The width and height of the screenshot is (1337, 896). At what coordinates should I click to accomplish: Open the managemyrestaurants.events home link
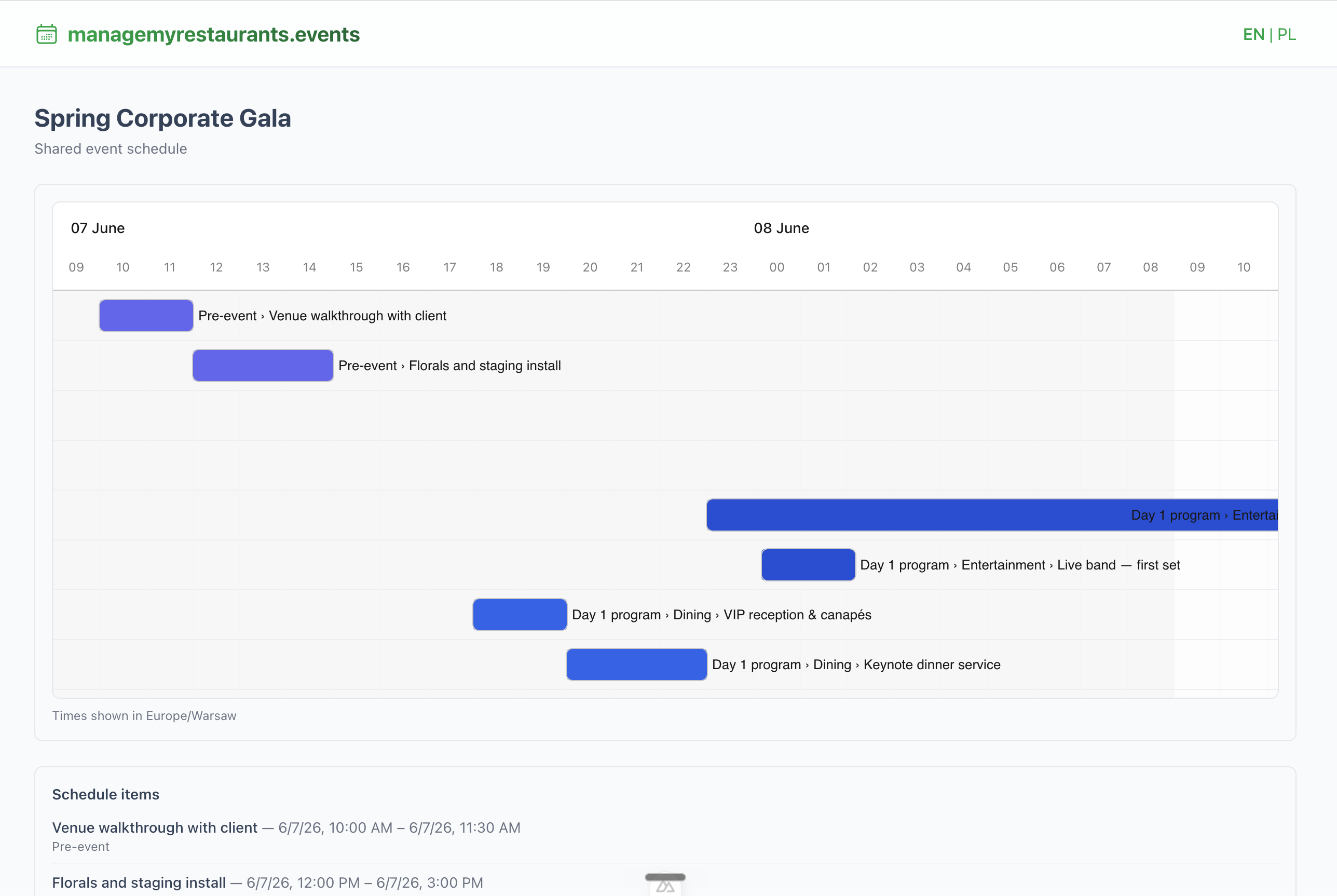pos(213,34)
